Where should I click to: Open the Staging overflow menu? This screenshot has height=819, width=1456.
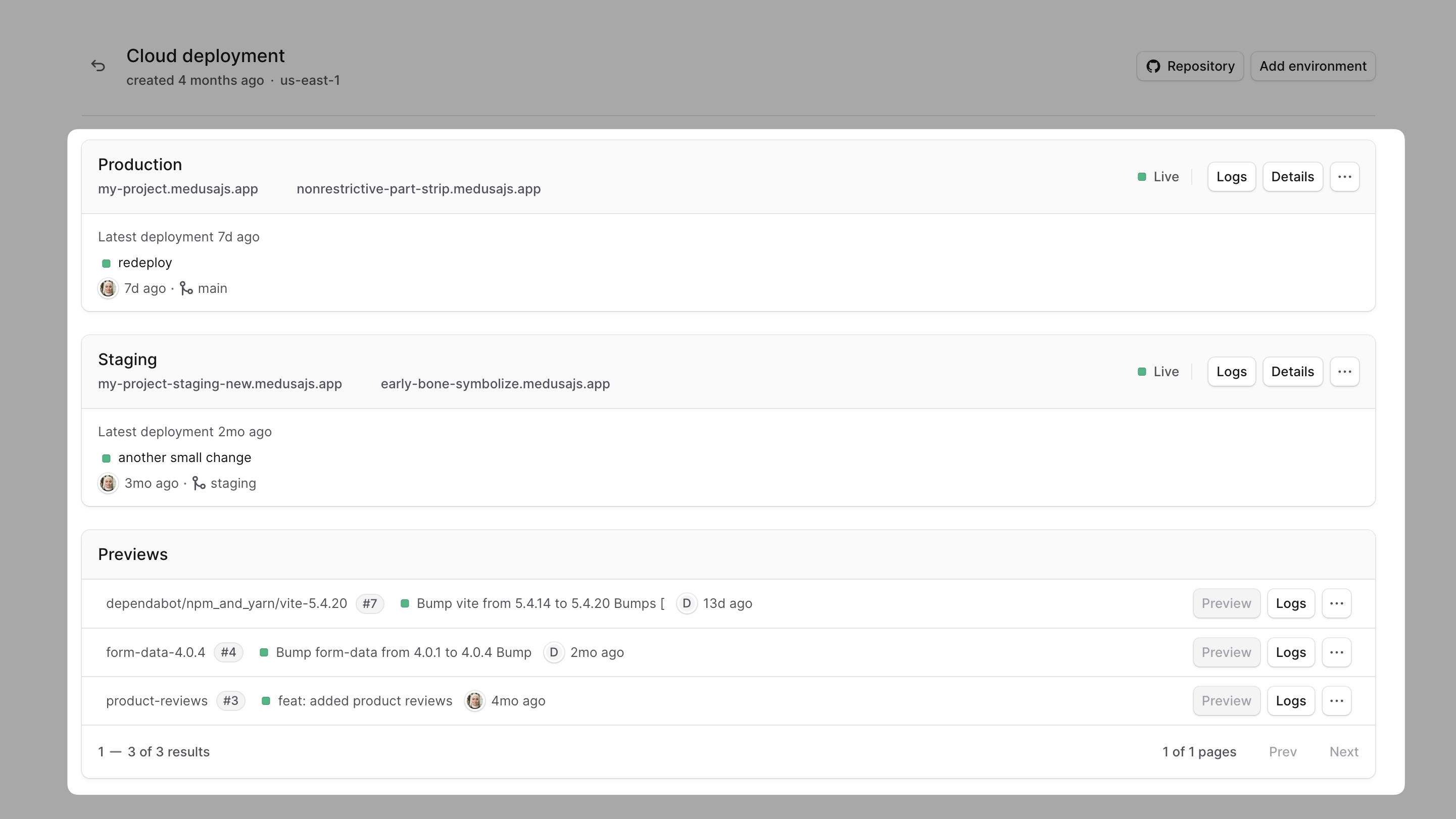1345,372
